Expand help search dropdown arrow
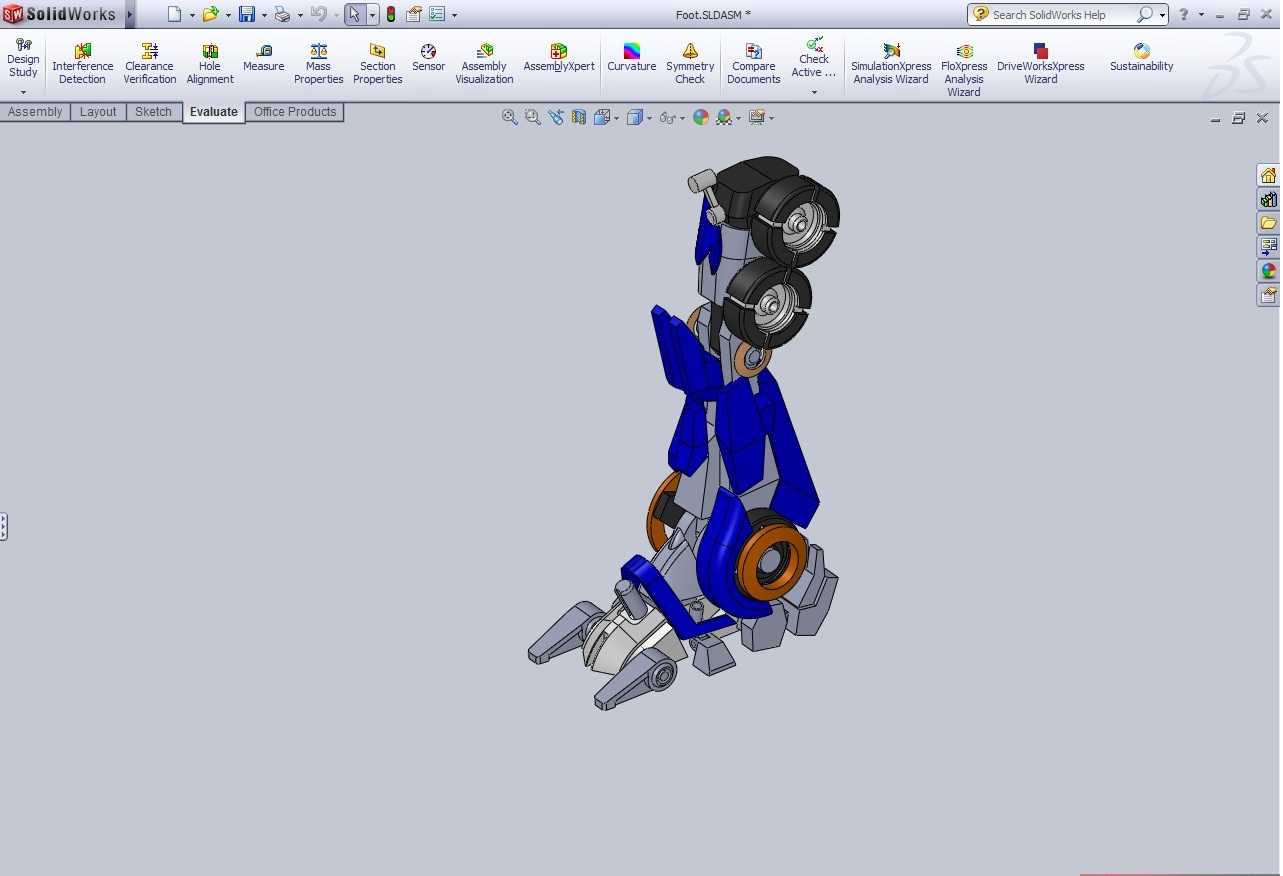 tap(1162, 15)
